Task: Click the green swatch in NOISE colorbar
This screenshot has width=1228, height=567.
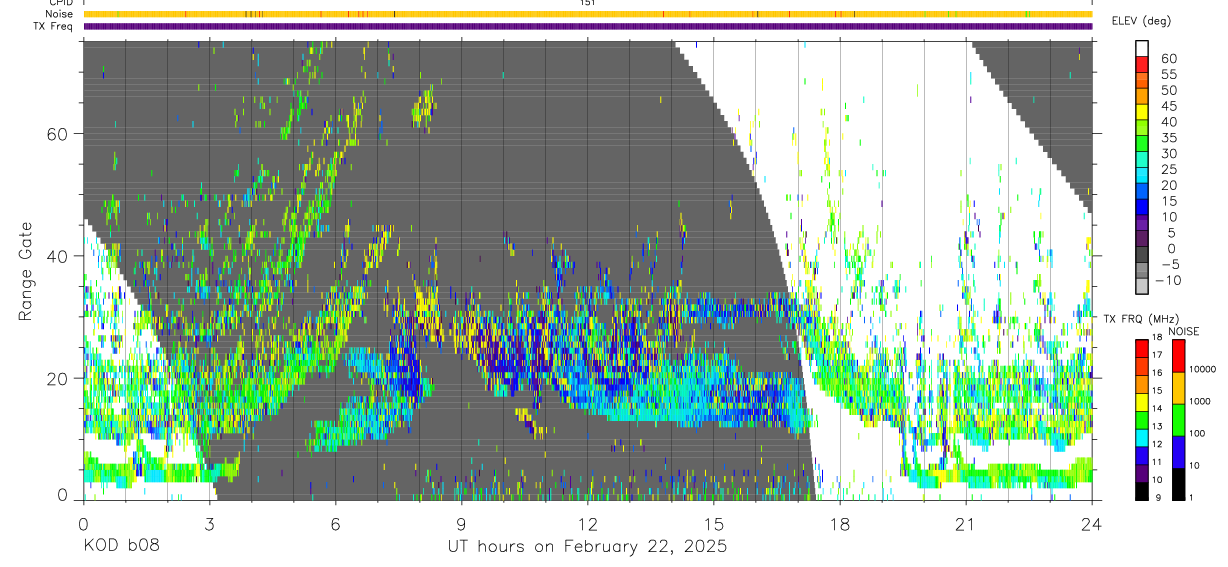Action: click(x=1178, y=420)
